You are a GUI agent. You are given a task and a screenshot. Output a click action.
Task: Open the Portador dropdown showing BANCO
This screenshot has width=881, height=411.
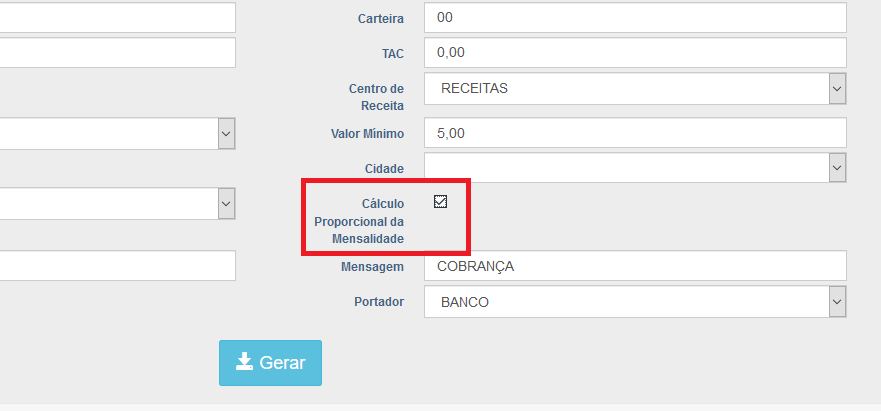tap(635, 302)
